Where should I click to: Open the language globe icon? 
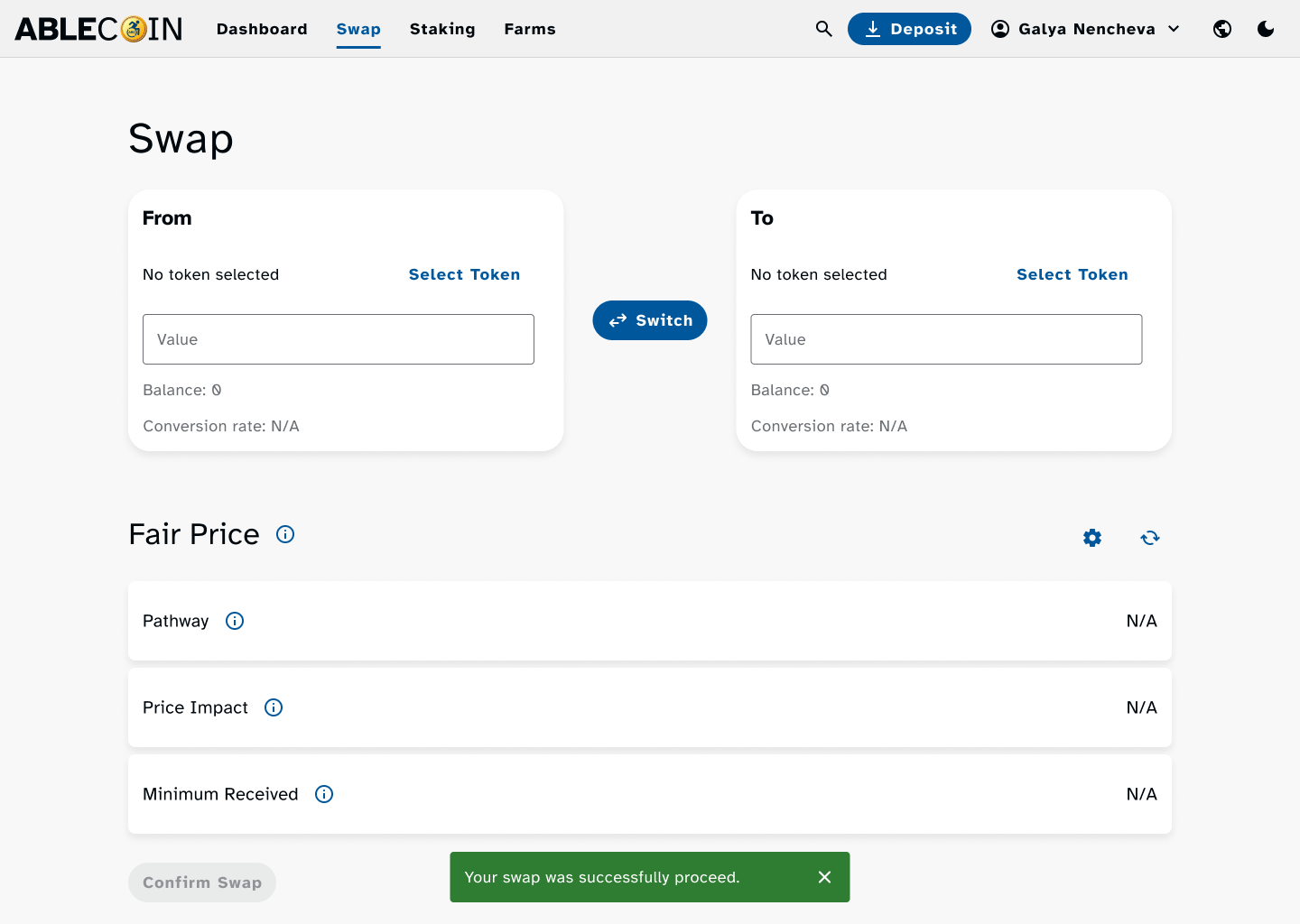[1222, 29]
